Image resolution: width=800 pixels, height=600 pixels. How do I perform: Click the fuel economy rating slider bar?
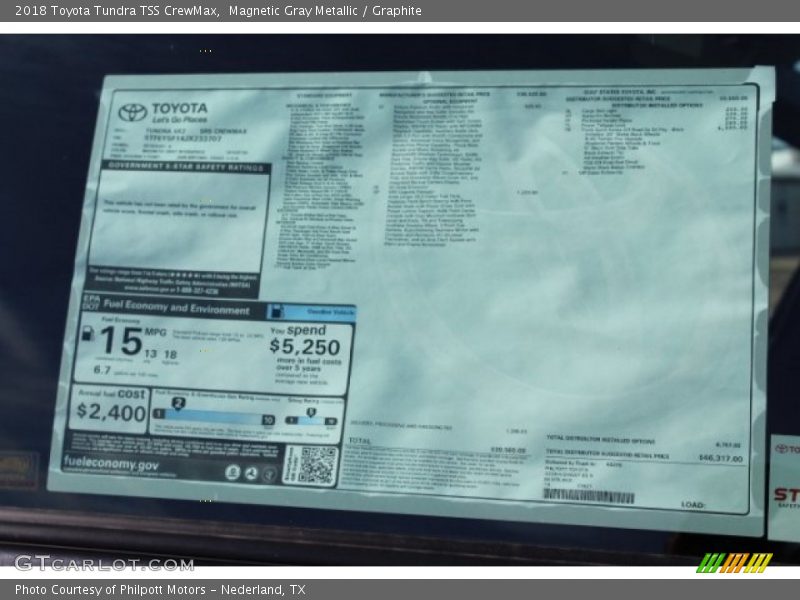point(214,418)
